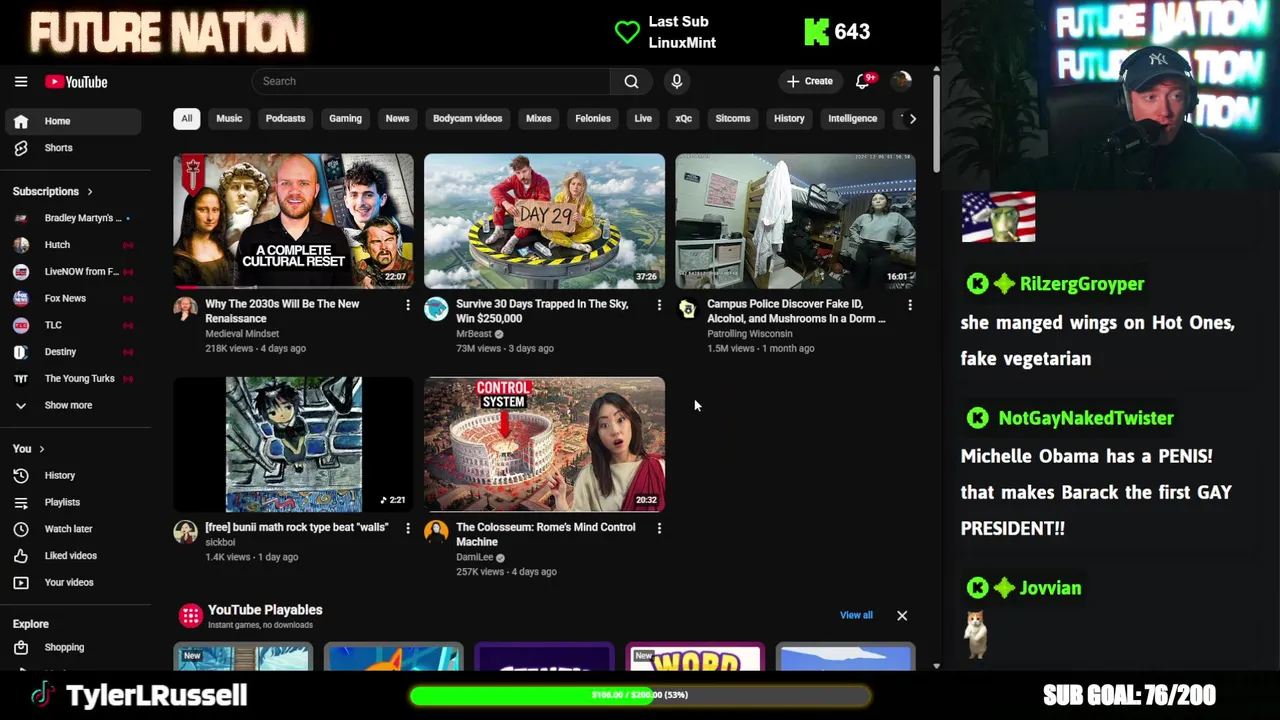Open the Your videos icon

(x=21, y=582)
